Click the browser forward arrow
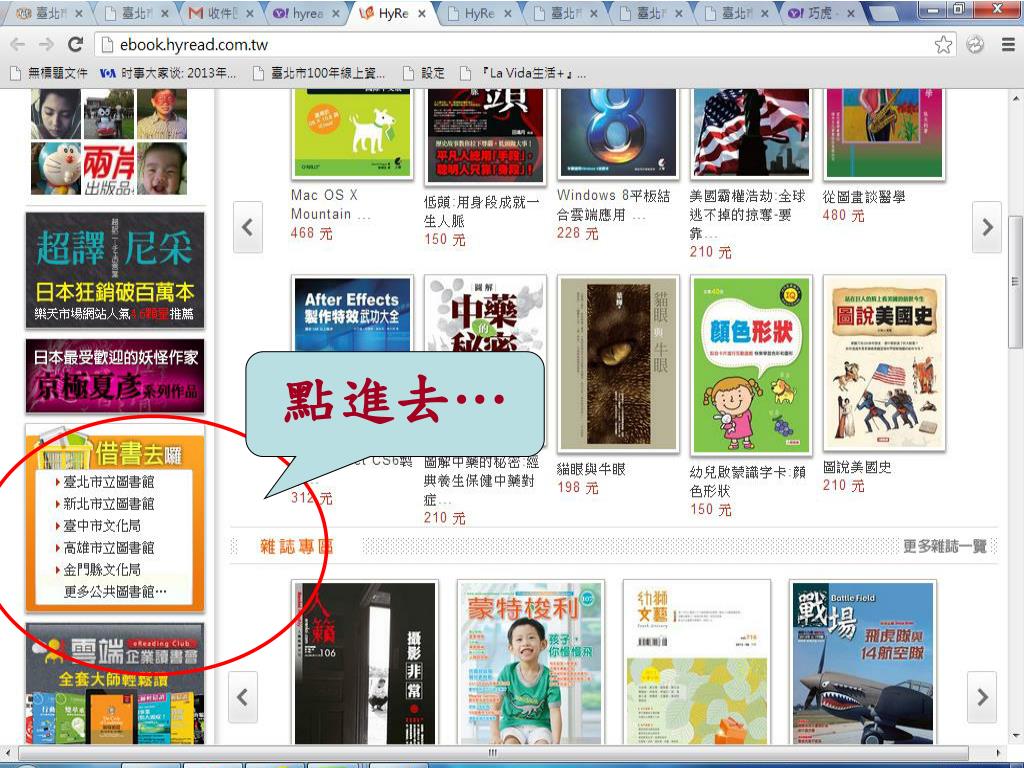 point(46,44)
